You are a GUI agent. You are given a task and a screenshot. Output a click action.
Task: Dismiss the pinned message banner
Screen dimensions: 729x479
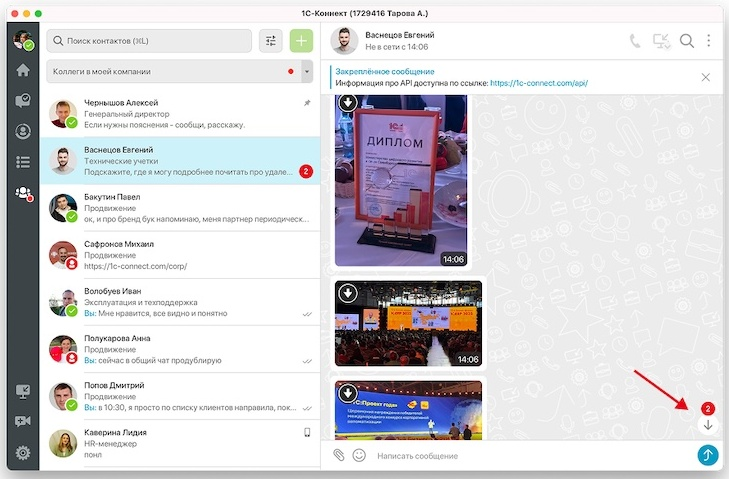tap(706, 77)
